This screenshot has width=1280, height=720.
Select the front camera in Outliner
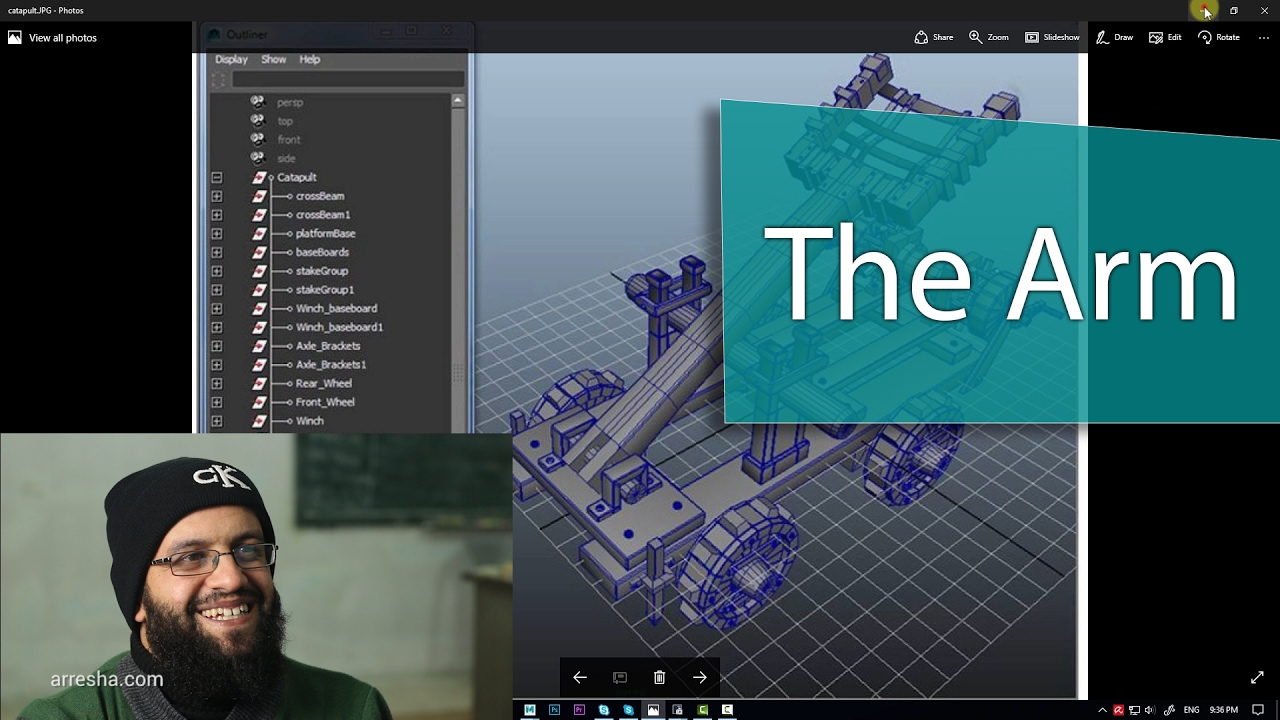point(289,140)
